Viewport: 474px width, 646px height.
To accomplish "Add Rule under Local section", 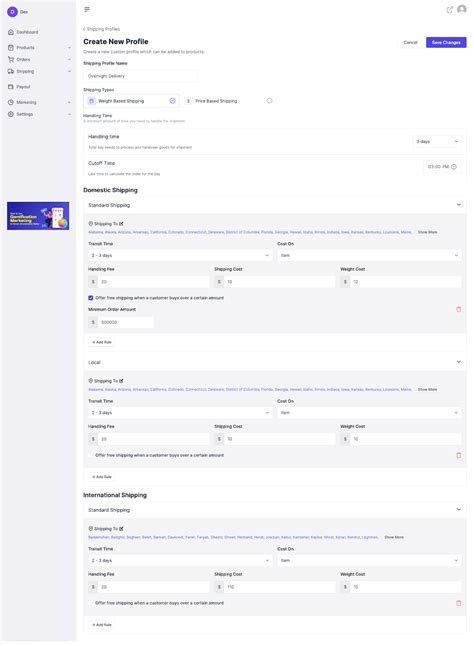I will [102, 477].
